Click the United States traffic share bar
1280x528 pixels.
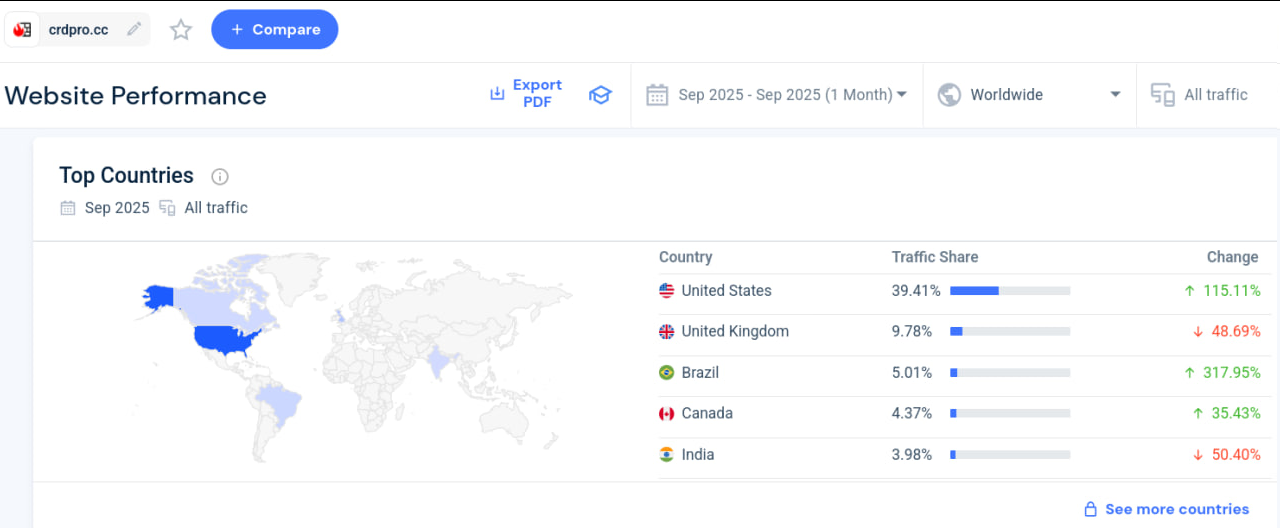[x=1010, y=291]
